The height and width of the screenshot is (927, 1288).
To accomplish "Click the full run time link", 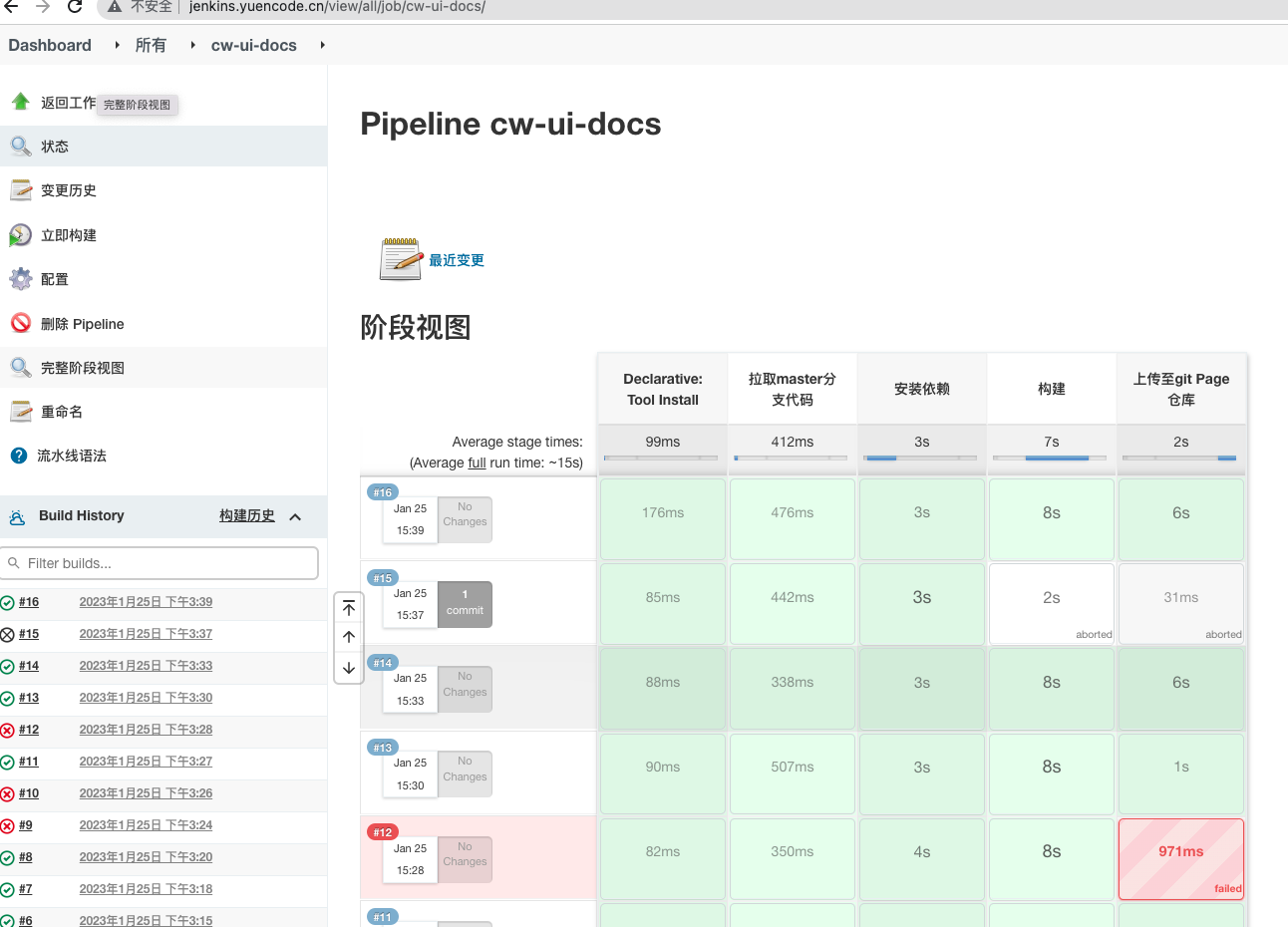I will (477, 463).
